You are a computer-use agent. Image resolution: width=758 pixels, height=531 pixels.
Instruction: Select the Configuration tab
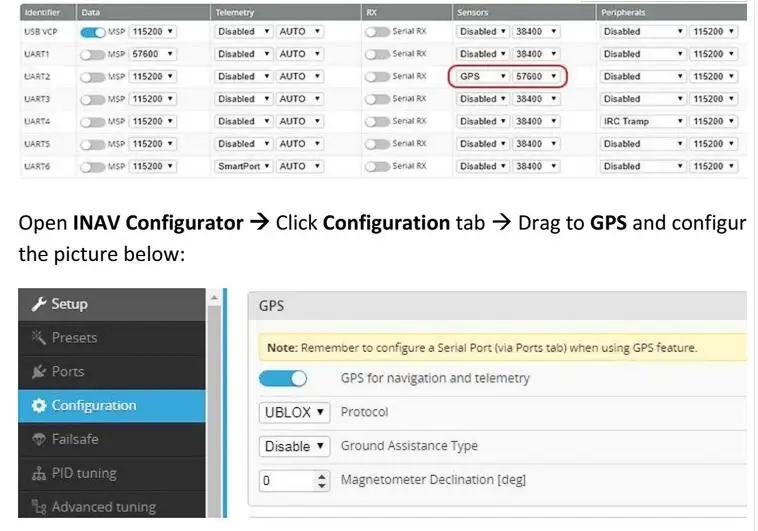[x=112, y=405]
